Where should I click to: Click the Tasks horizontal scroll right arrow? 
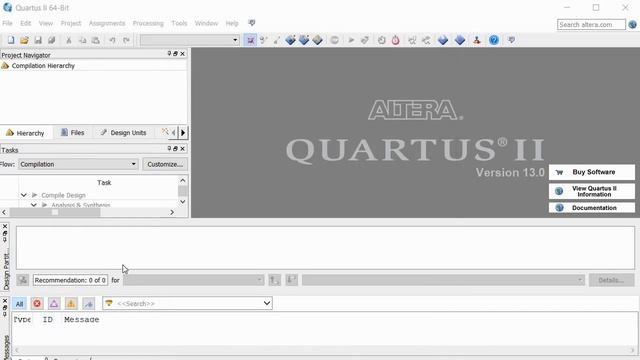[172, 212]
